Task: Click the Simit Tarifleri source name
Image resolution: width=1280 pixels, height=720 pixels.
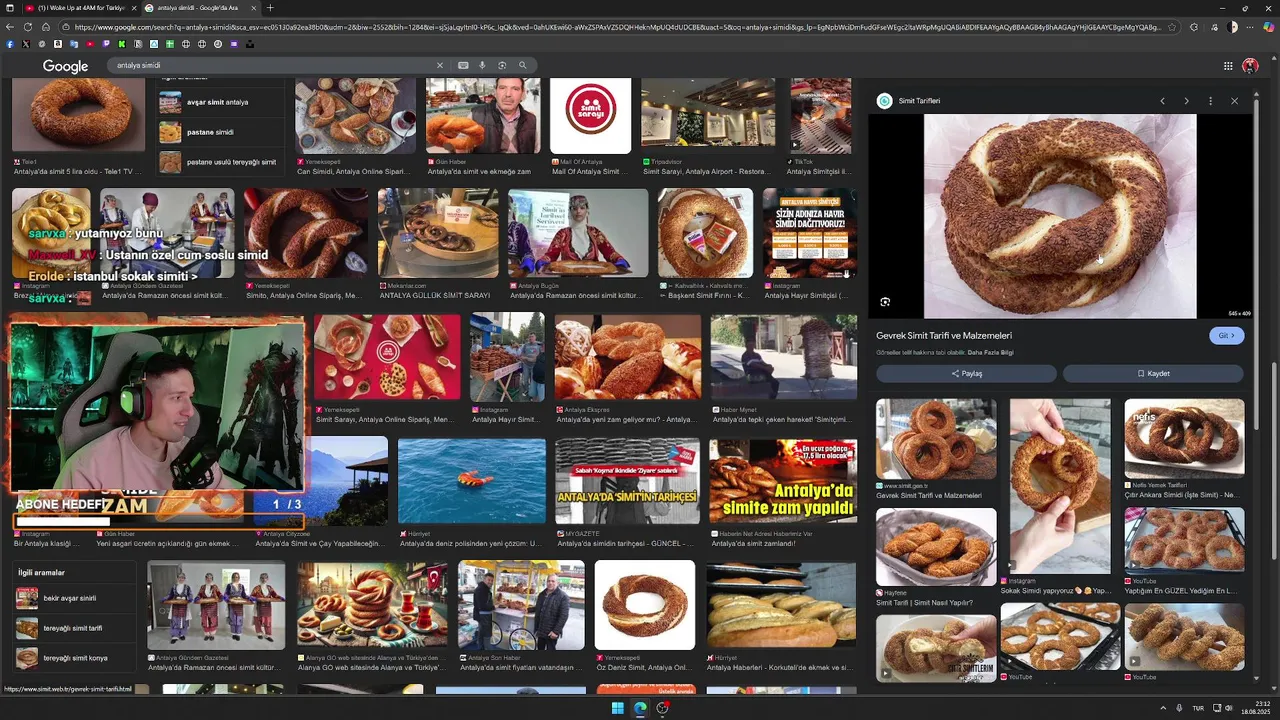Action: pyautogui.click(x=919, y=101)
